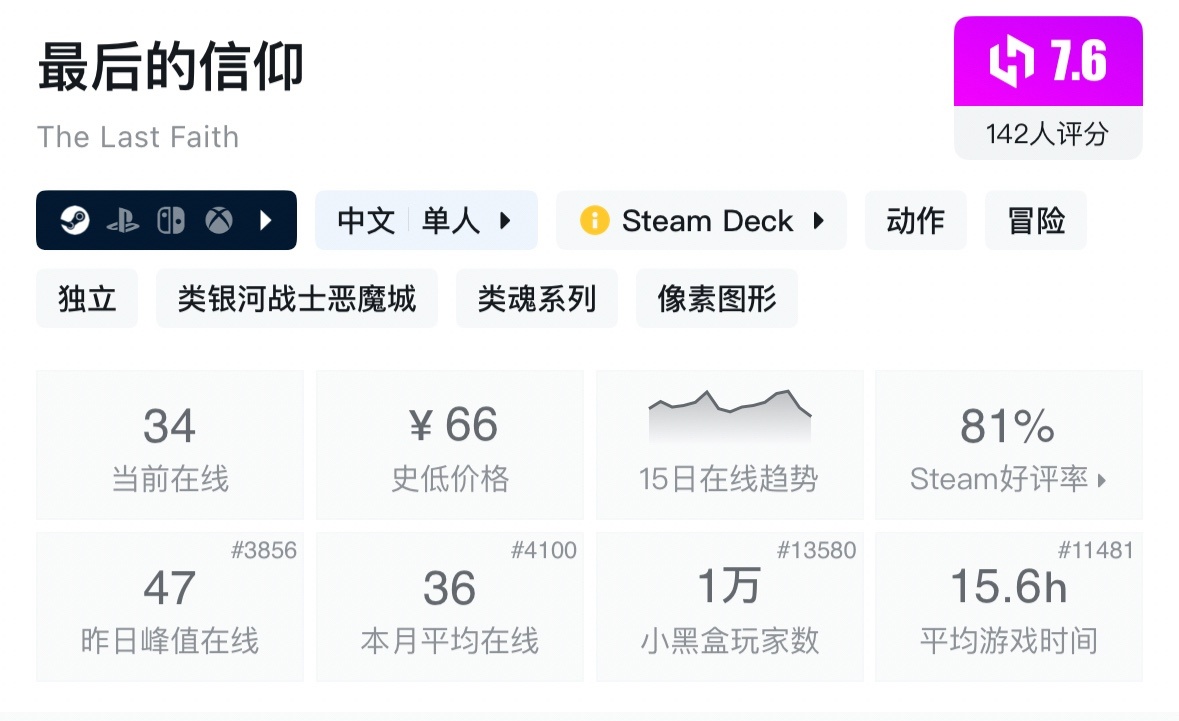Tap the yellow Steam Deck info icon
1179x721 pixels.
pyautogui.click(x=594, y=220)
